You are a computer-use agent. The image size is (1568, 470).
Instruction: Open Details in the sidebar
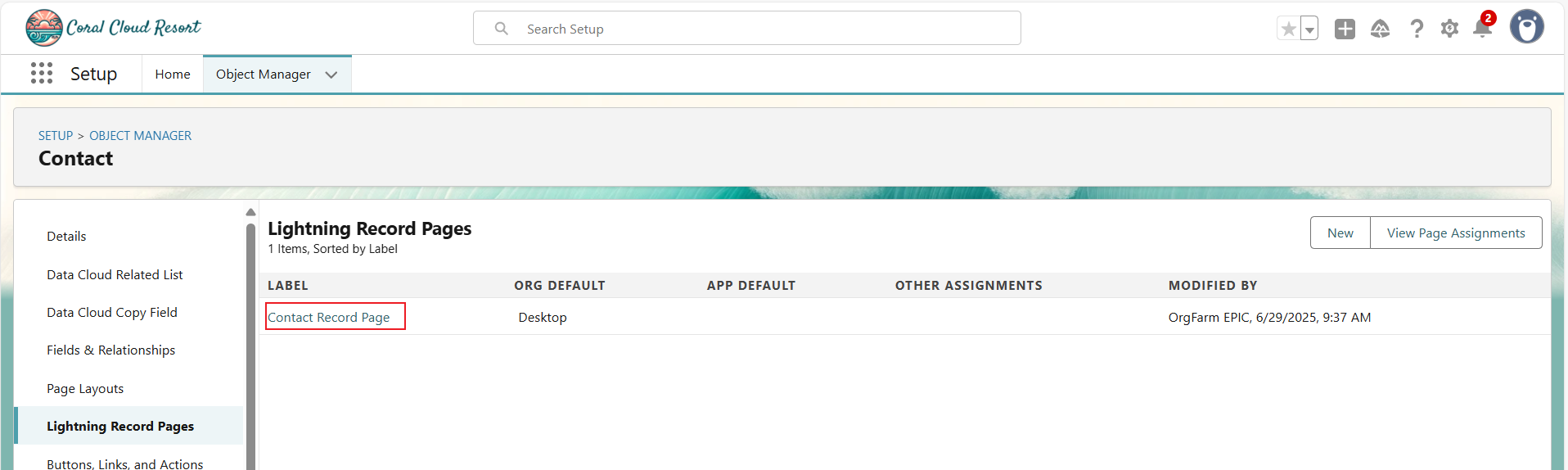66,237
